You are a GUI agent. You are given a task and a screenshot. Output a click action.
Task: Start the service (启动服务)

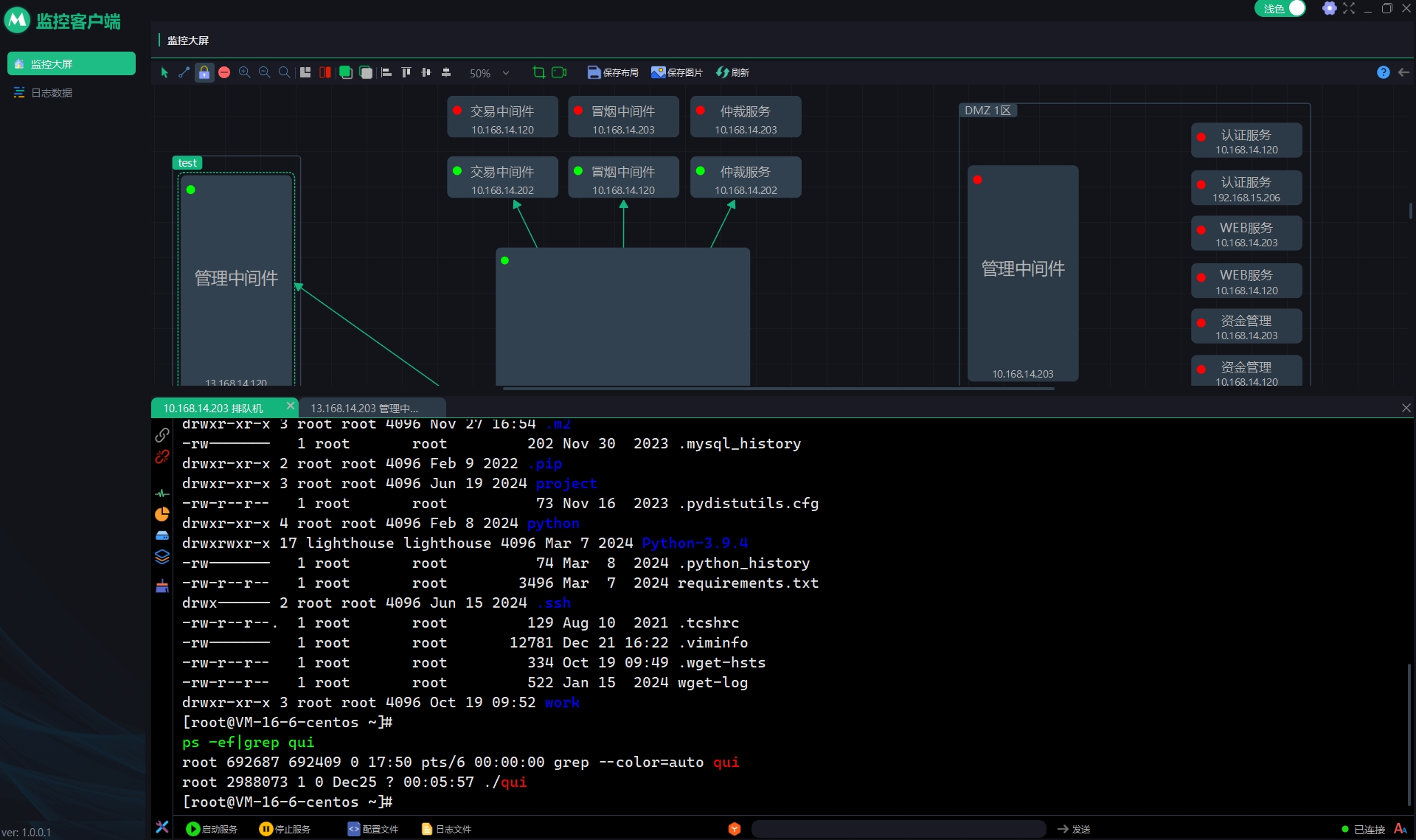click(212, 829)
